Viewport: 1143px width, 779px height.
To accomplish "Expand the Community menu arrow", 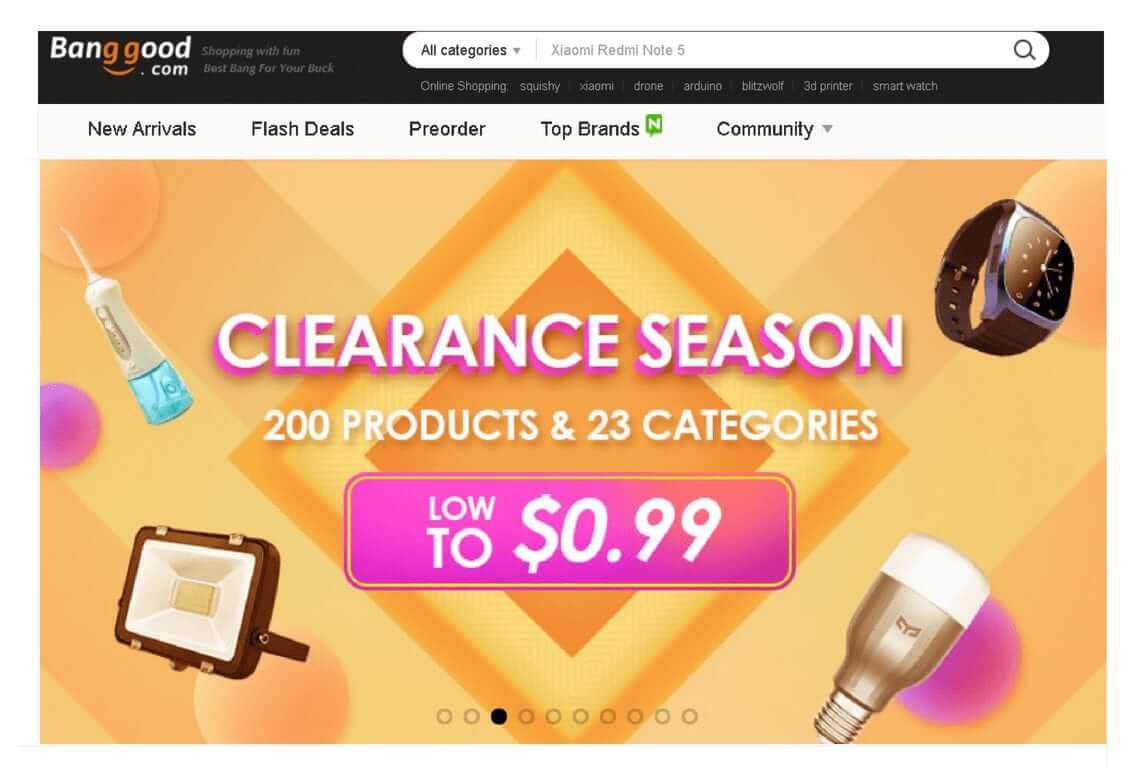I will click(x=827, y=129).
